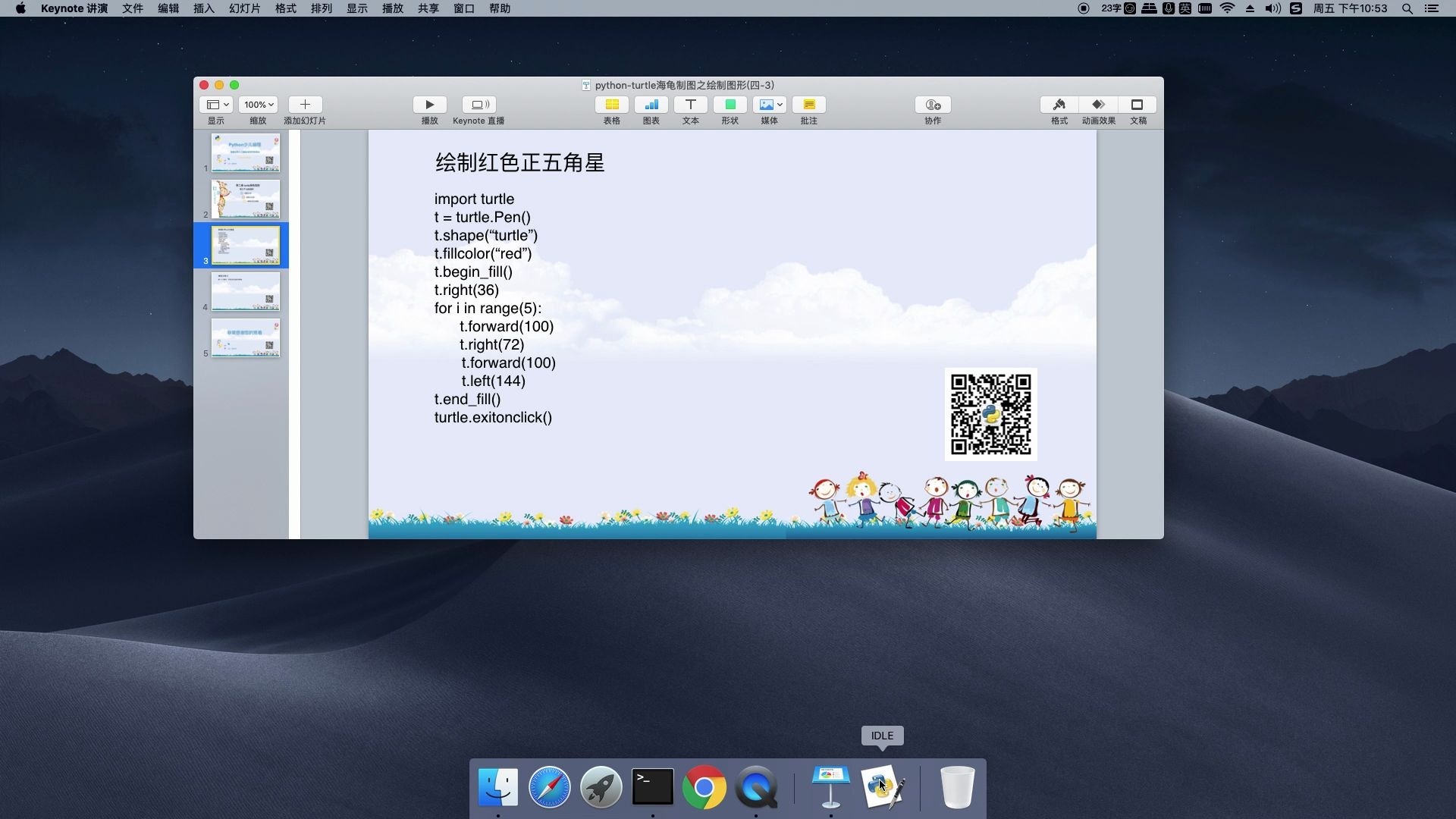Add a comment with the 批注 icon

(x=808, y=105)
